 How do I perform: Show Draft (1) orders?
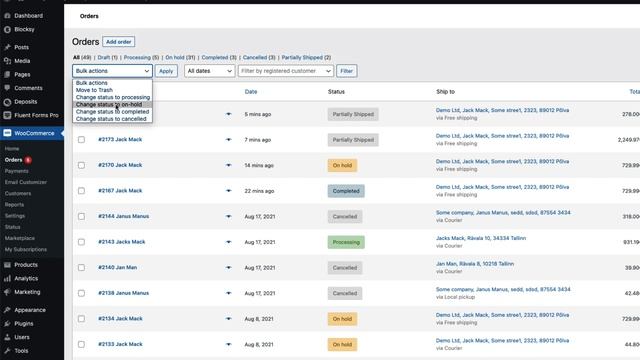click(107, 58)
